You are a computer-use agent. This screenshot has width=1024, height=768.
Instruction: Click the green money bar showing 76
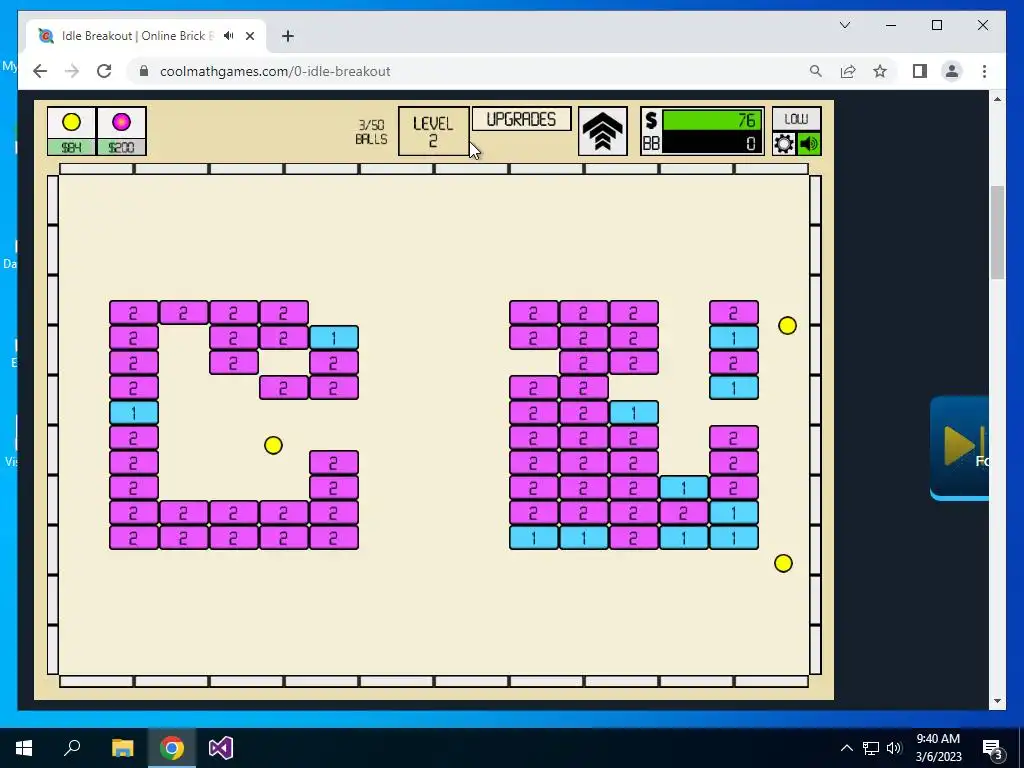(712, 120)
